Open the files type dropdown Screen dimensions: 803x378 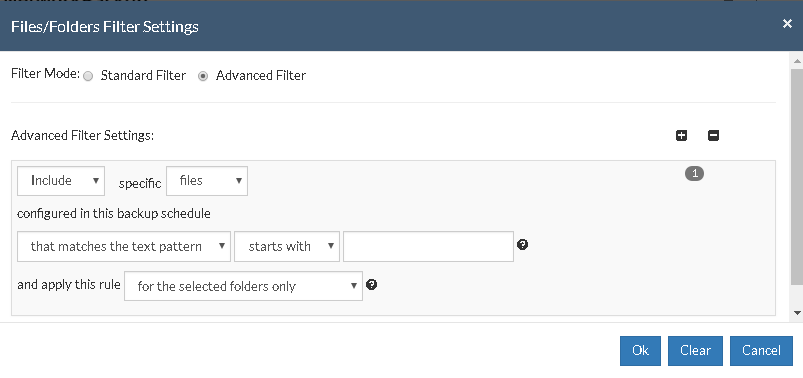pyautogui.click(x=207, y=181)
